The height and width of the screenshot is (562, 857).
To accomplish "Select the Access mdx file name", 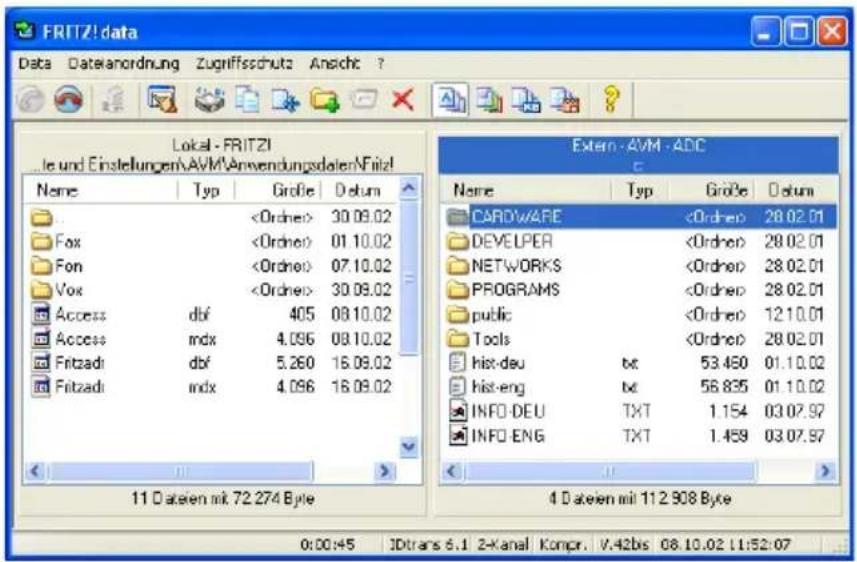I will (x=80, y=339).
